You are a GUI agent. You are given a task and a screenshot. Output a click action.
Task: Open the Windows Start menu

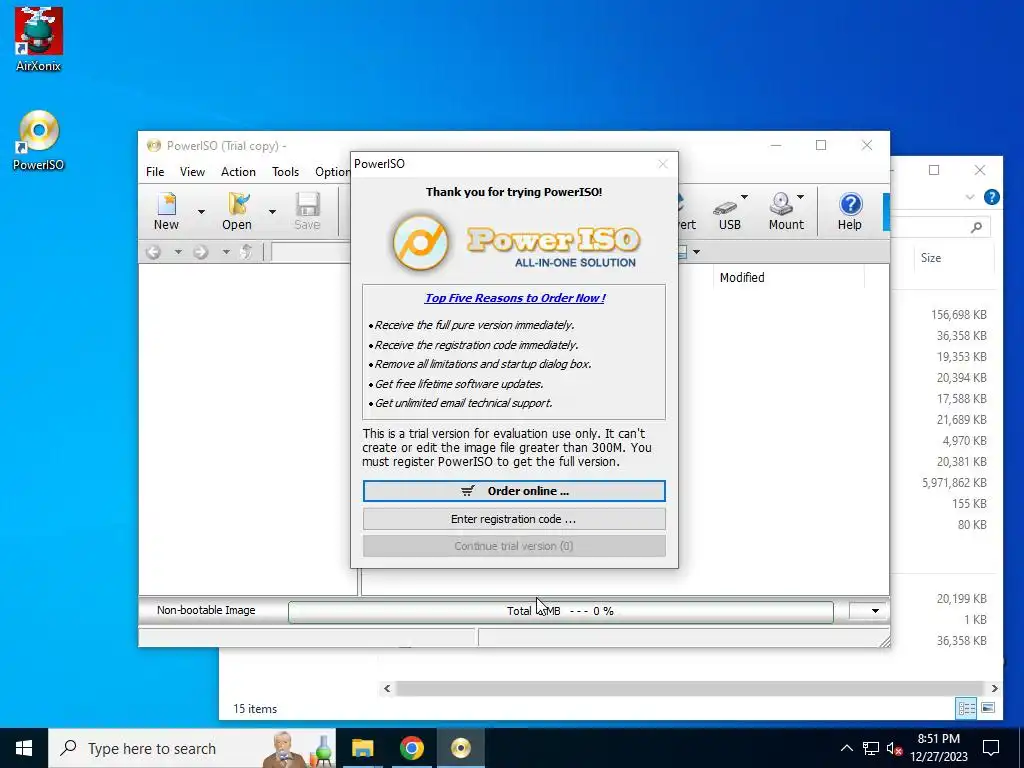[24, 748]
